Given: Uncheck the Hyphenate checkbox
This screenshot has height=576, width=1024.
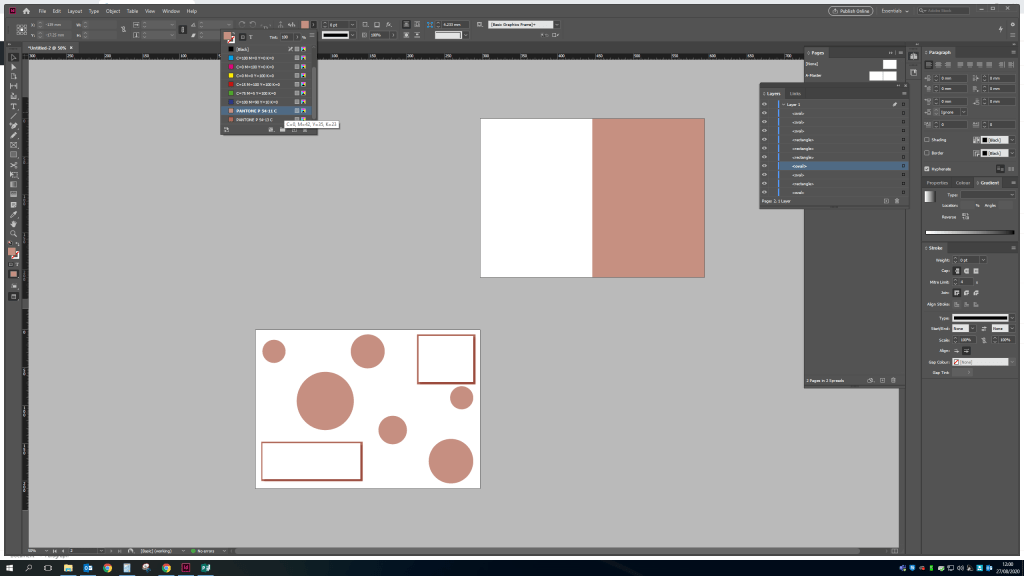Looking at the screenshot, I should 927,169.
